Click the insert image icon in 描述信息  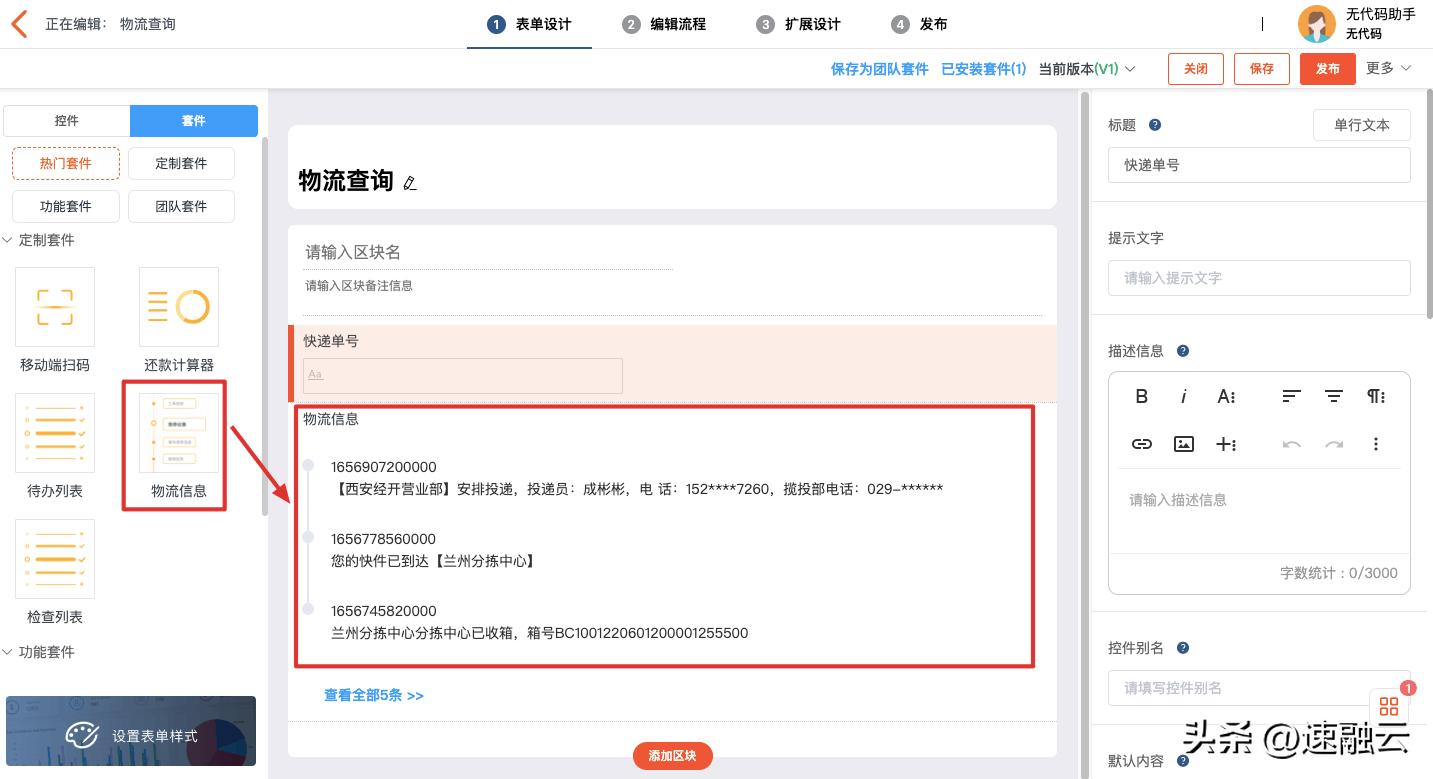(1183, 444)
